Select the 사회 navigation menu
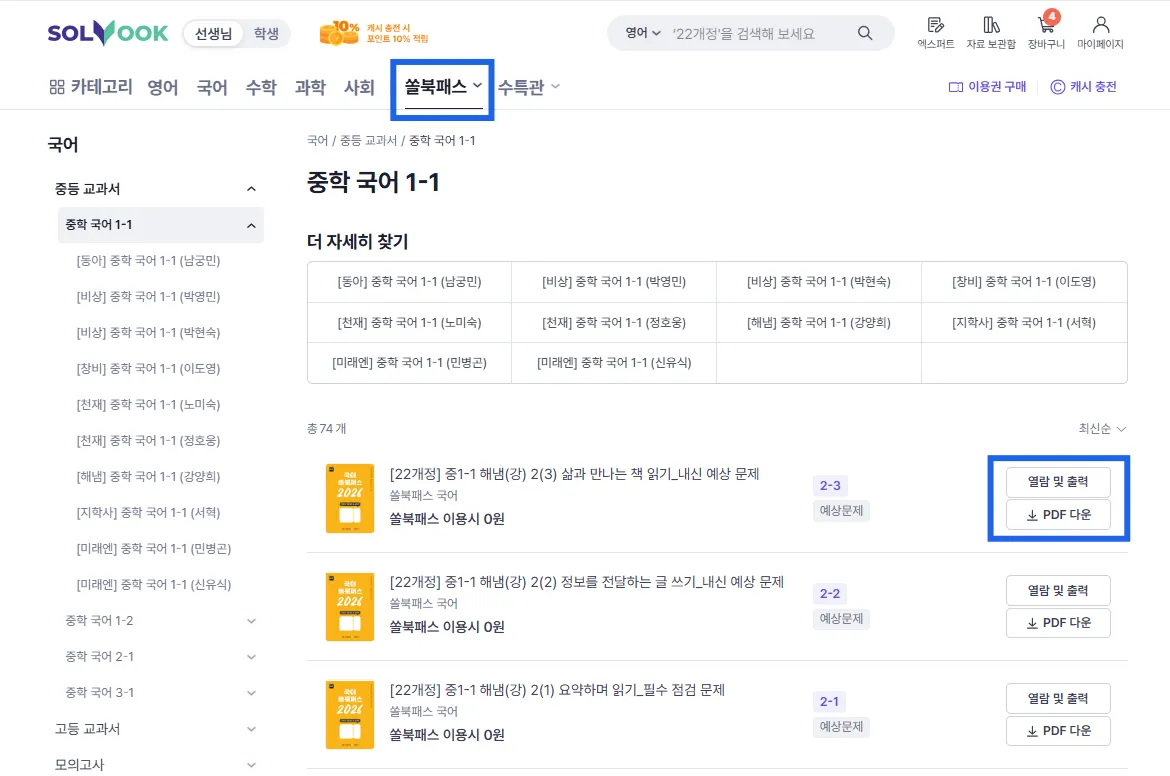 pyautogui.click(x=359, y=87)
